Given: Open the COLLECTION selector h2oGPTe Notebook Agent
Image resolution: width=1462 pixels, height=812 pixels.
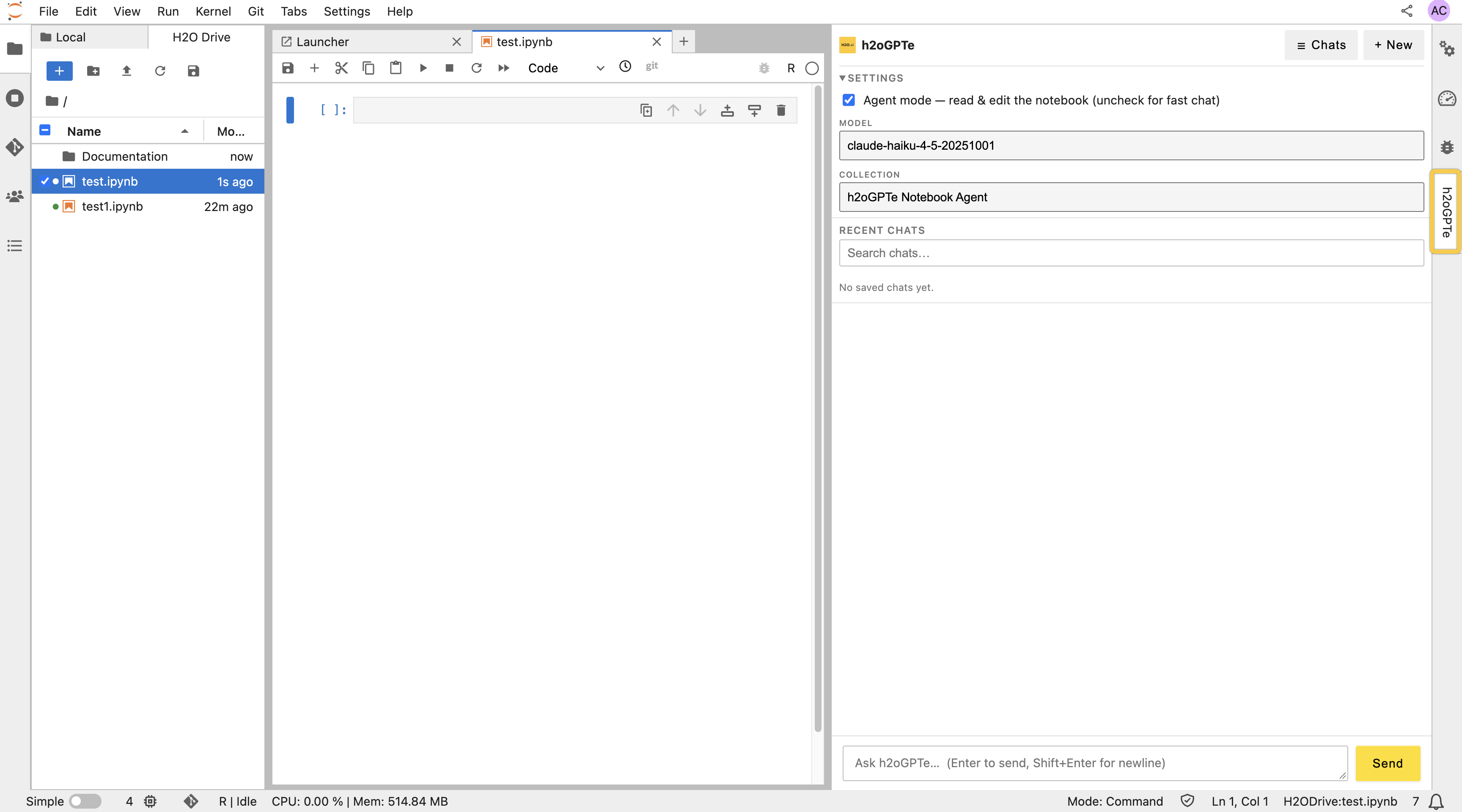Looking at the screenshot, I should coord(1131,197).
